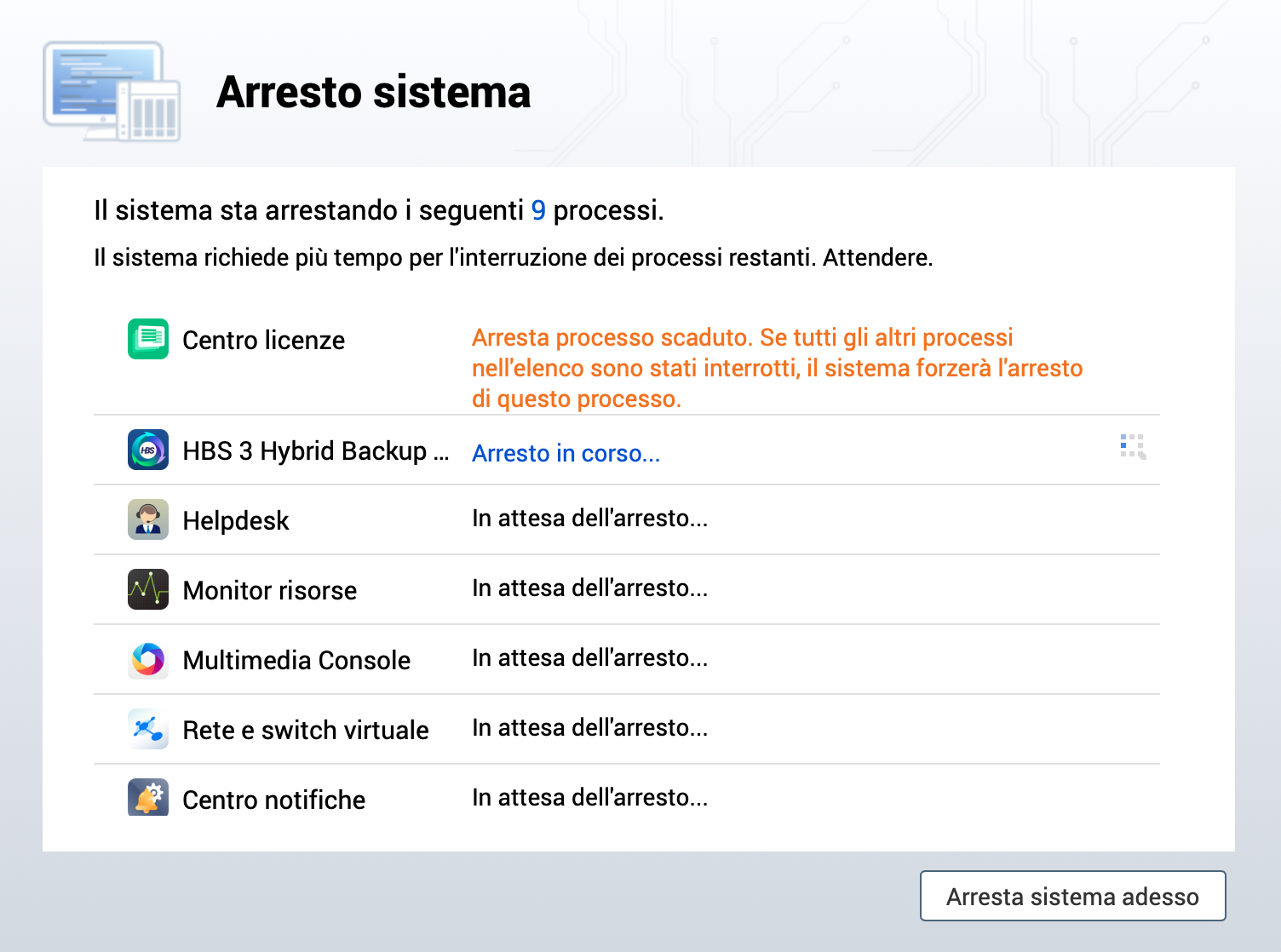Screen dimensions: 1281x952
Task: Click the Centro notifiche bell icon
Action: click(x=148, y=798)
